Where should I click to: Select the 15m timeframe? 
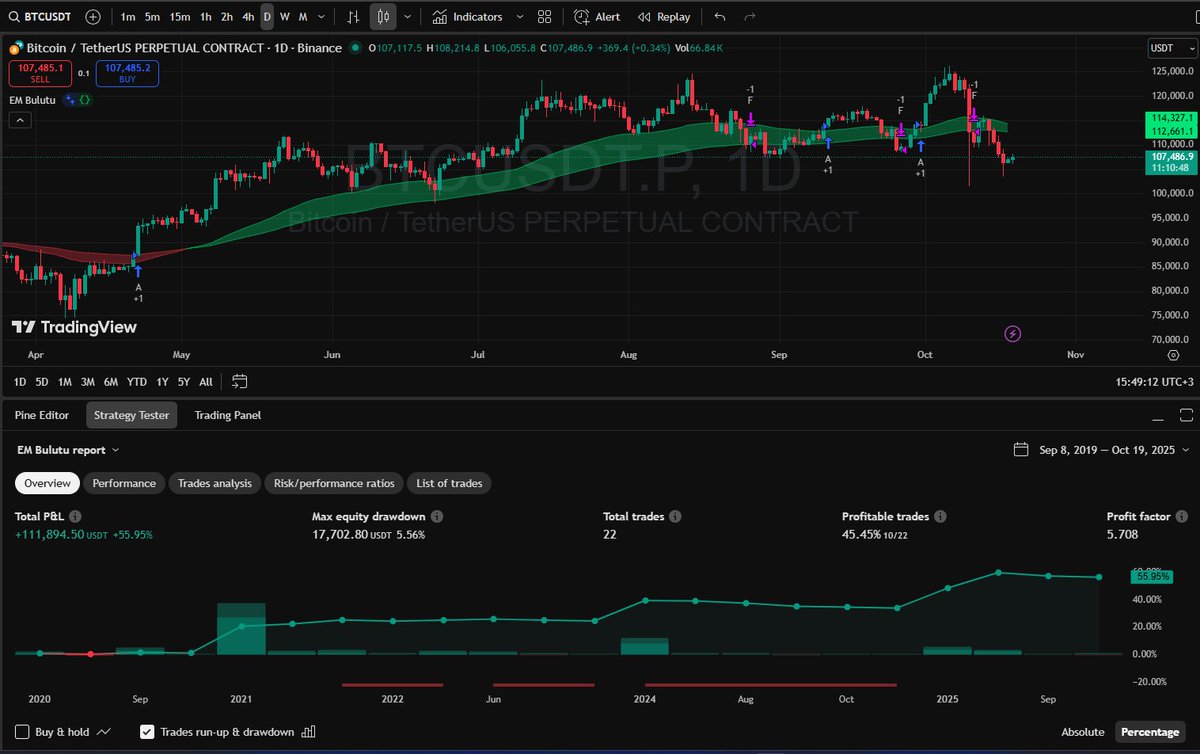click(180, 17)
